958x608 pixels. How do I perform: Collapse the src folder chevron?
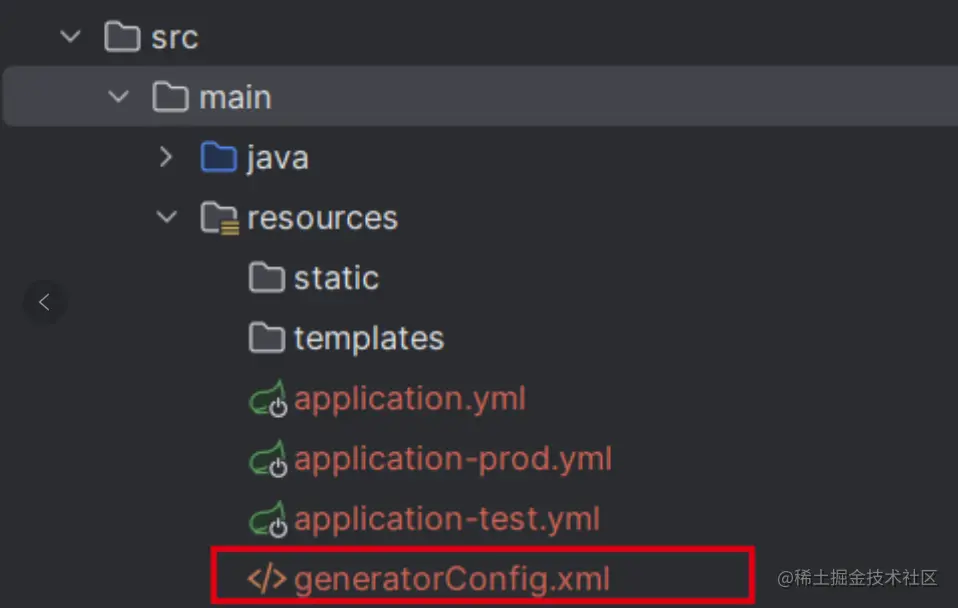click(70, 37)
